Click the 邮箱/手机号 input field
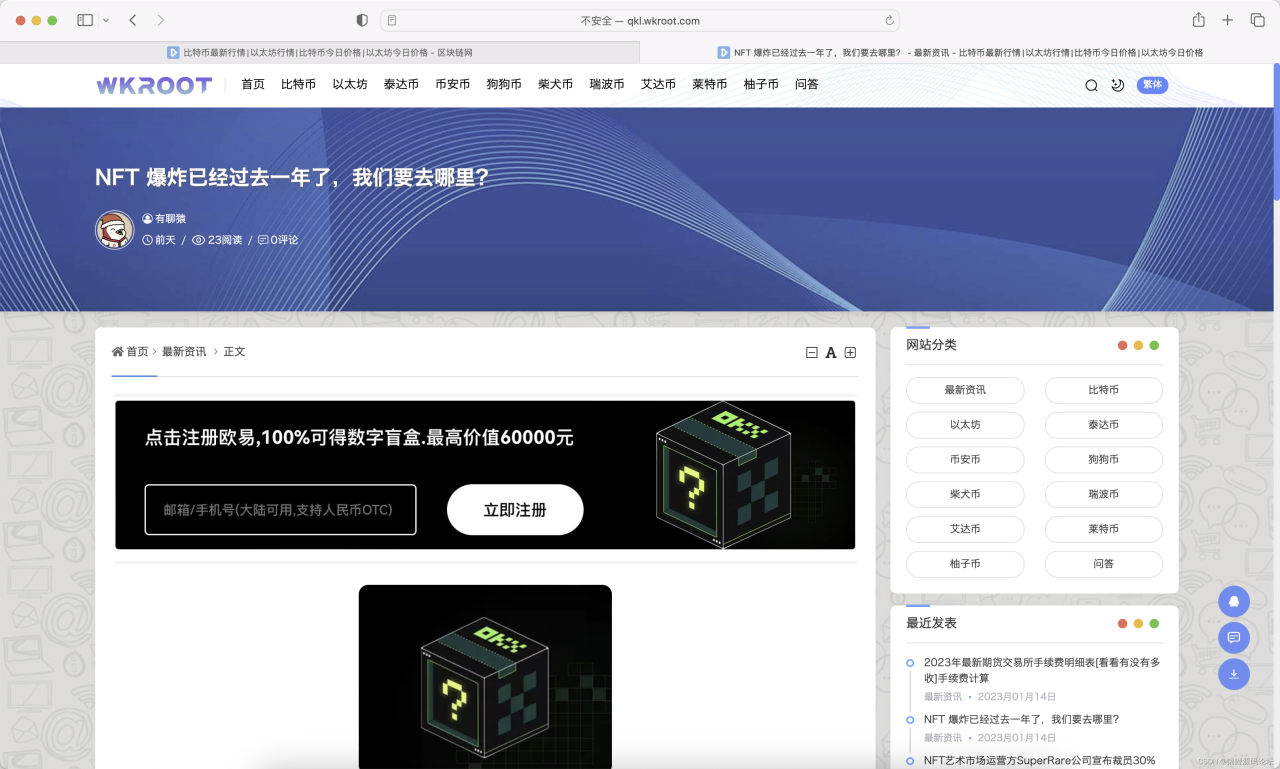Viewport: 1280px width, 769px height. point(280,510)
